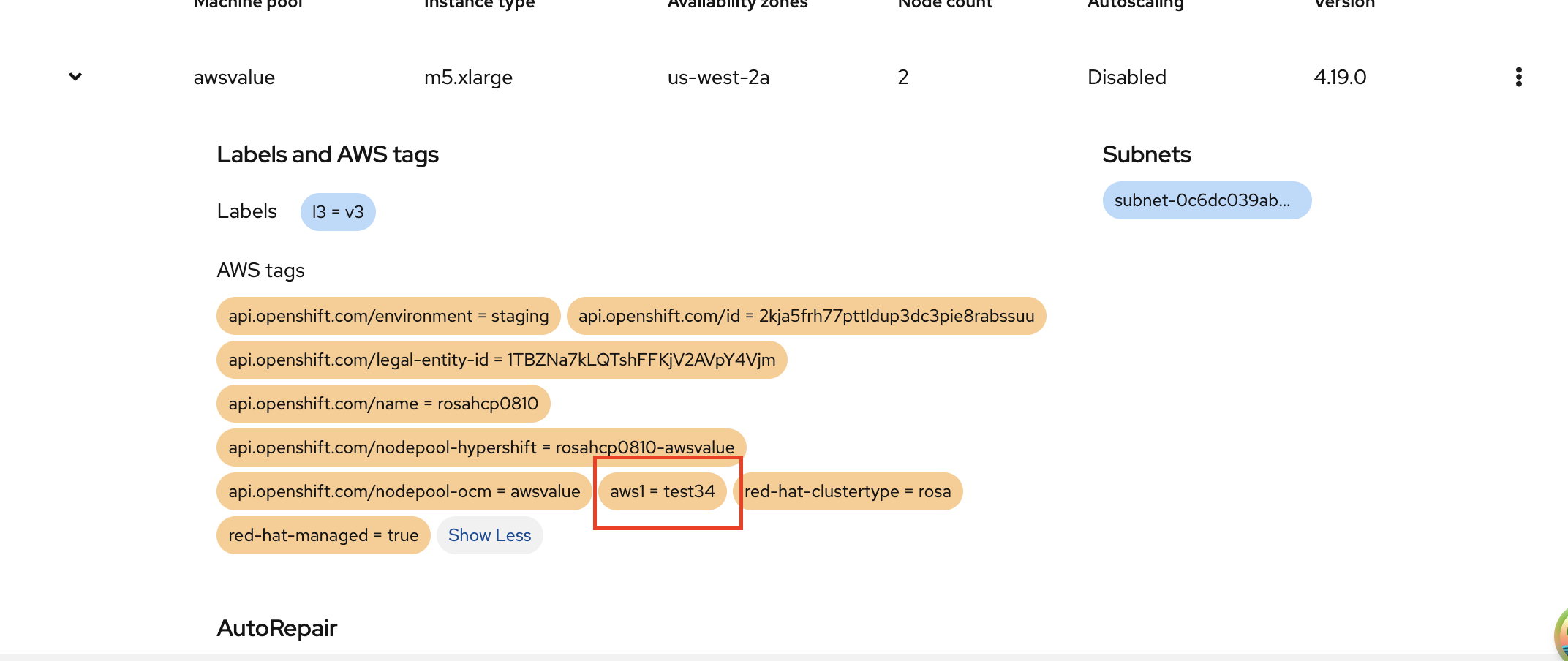Click the l3 = v3 label chip
Viewport: 1568px width, 661px height.
coord(338,212)
